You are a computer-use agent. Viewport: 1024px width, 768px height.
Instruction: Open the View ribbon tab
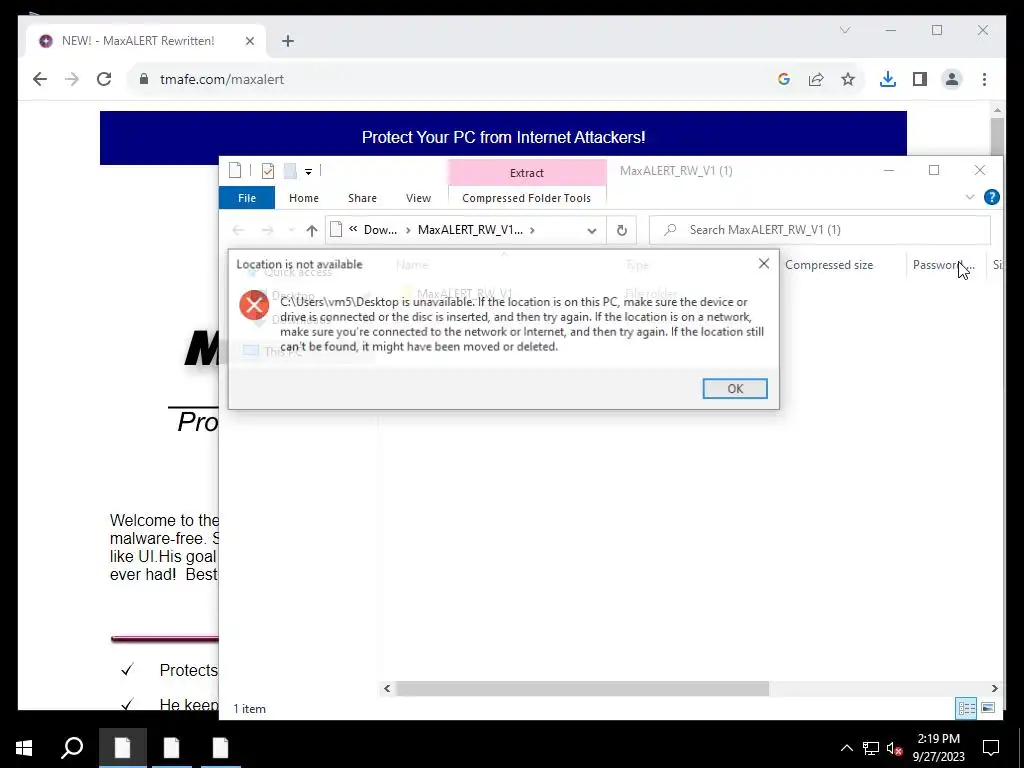[418, 198]
